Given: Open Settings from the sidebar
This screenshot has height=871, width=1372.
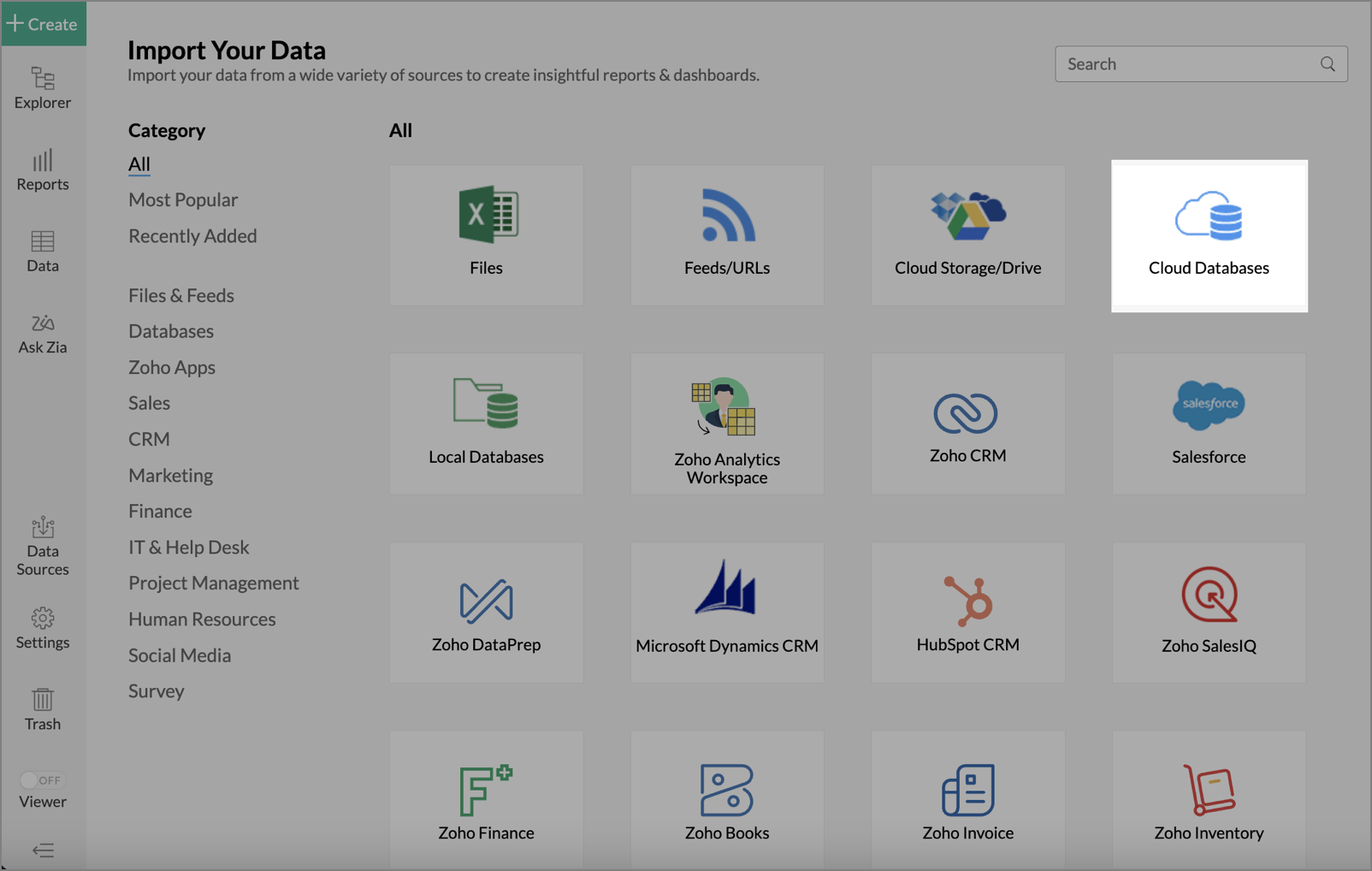Looking at the screenshot, I should pos(43,628).
